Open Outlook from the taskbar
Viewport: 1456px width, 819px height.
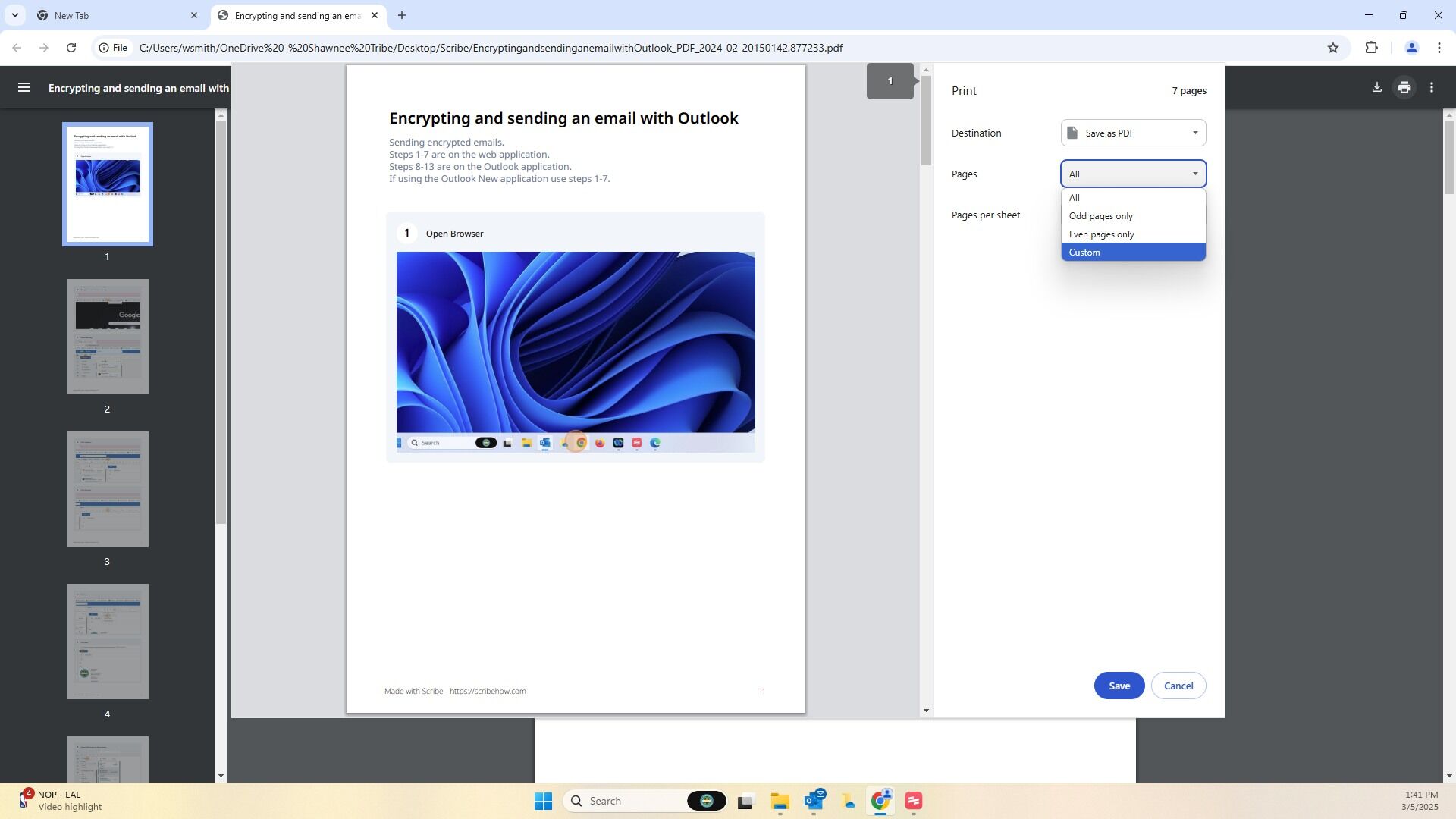814,801
